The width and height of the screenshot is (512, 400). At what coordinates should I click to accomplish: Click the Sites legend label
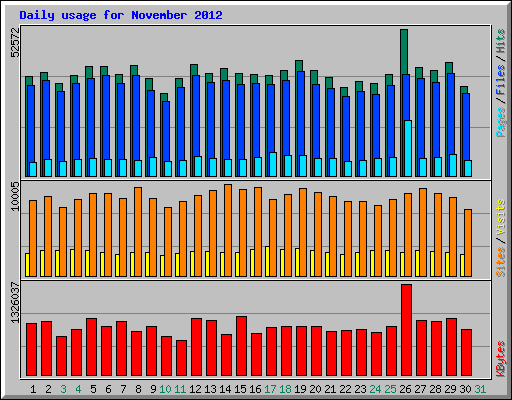[501, 262]
